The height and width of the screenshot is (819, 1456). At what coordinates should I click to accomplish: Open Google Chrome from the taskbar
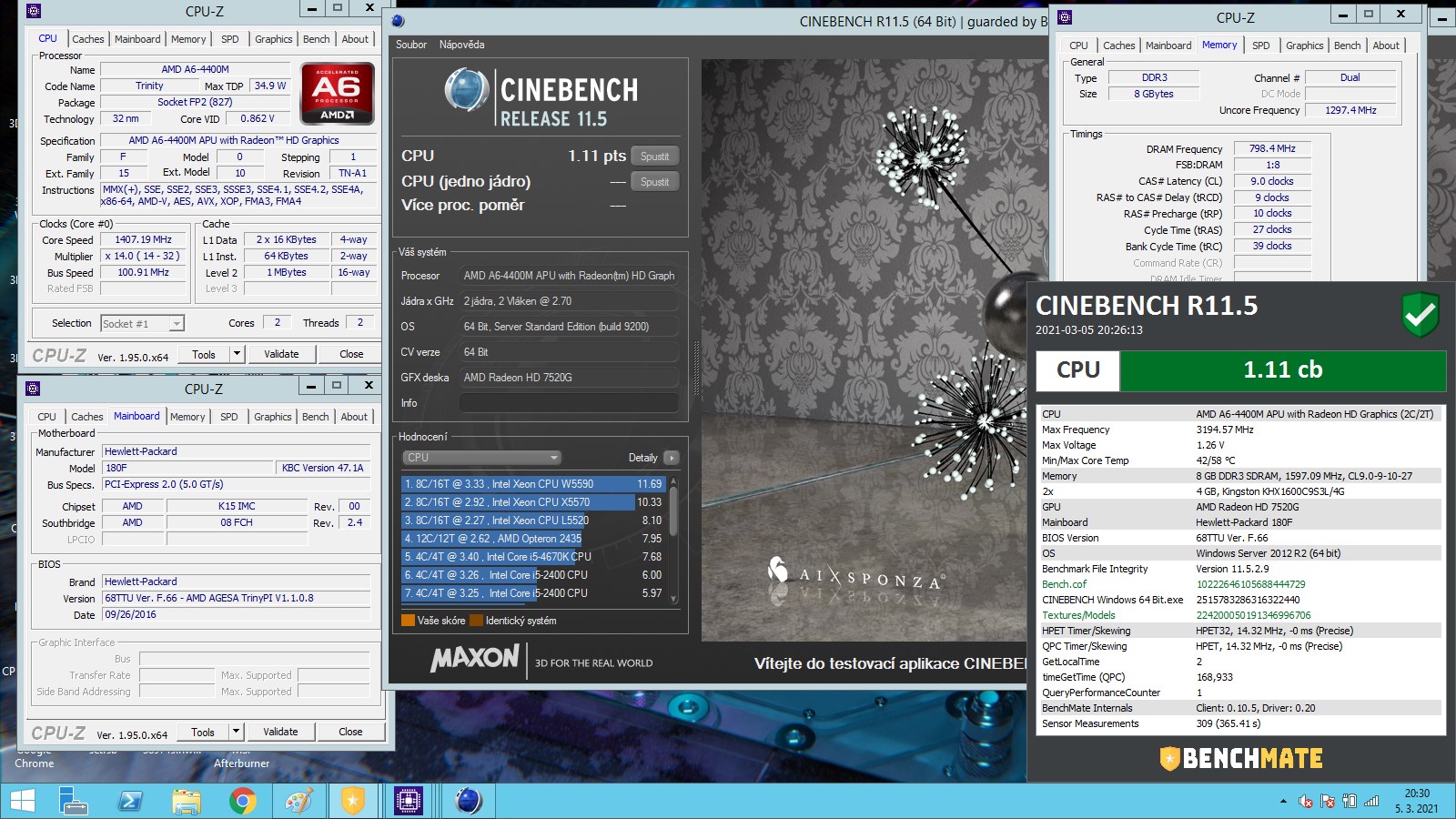pyautogui.click(x=242, y=801)
